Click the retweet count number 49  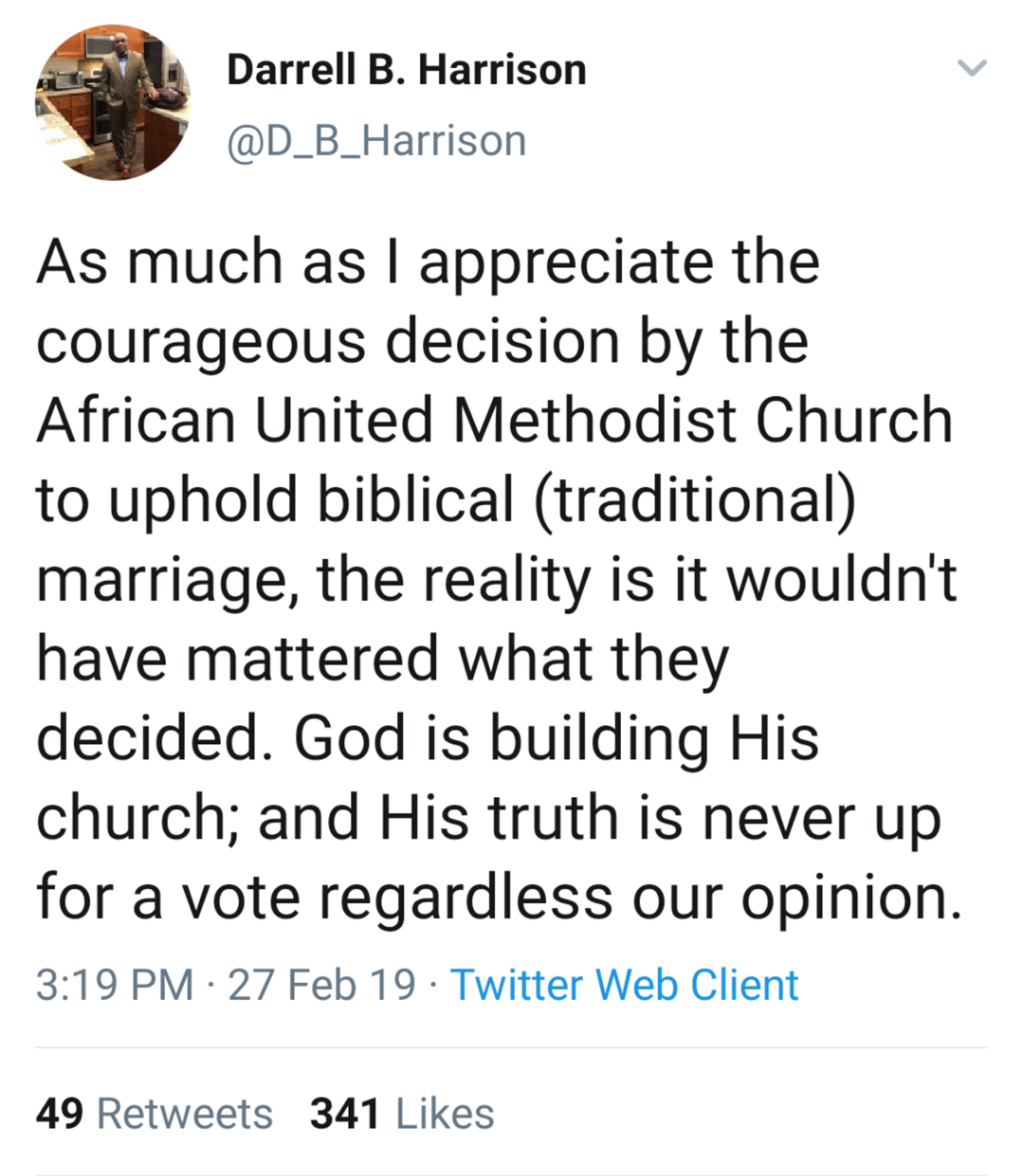[x=59, y=1114]
